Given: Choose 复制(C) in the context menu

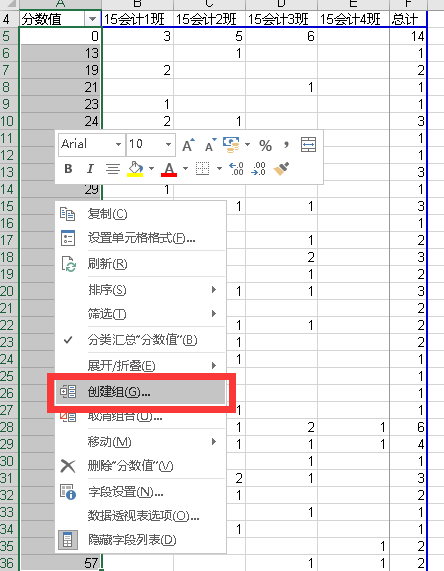Looking at the screenshot, I should click(141, 214).
